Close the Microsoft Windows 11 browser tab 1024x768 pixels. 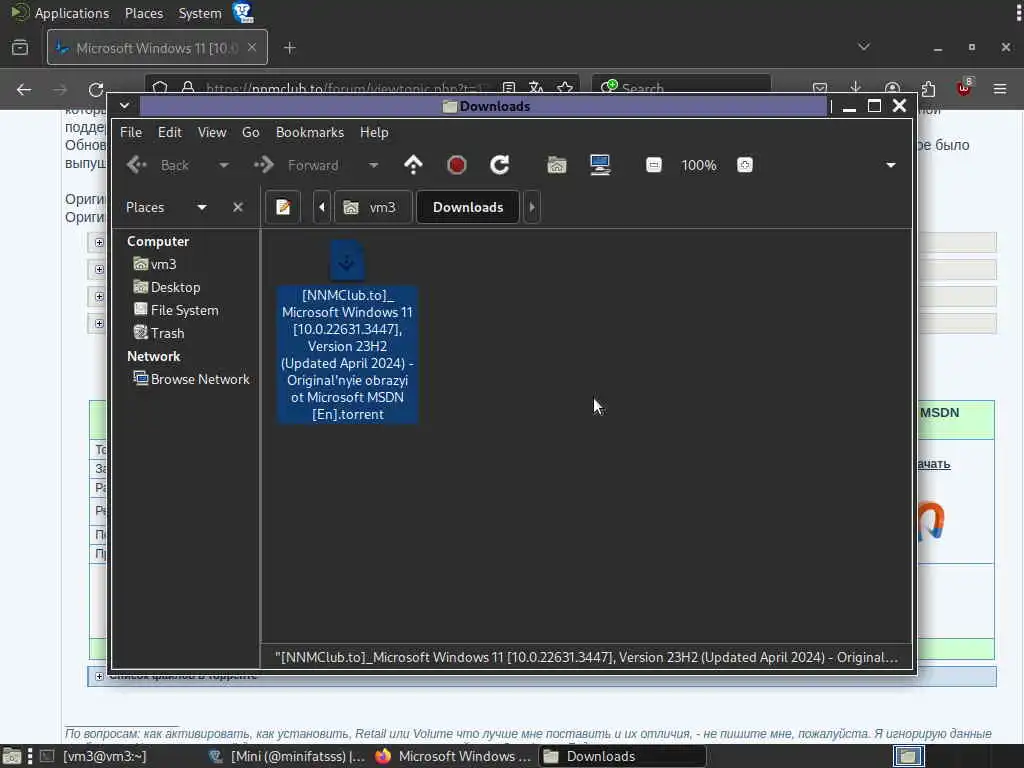pos(252,48)
